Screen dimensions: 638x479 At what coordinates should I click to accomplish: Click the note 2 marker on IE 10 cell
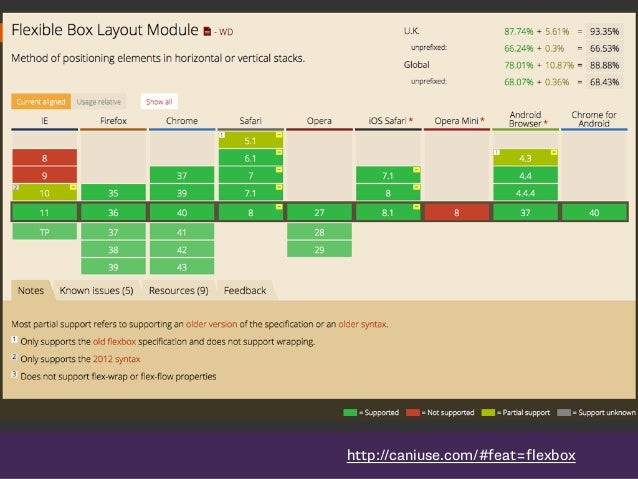(15, 187)
